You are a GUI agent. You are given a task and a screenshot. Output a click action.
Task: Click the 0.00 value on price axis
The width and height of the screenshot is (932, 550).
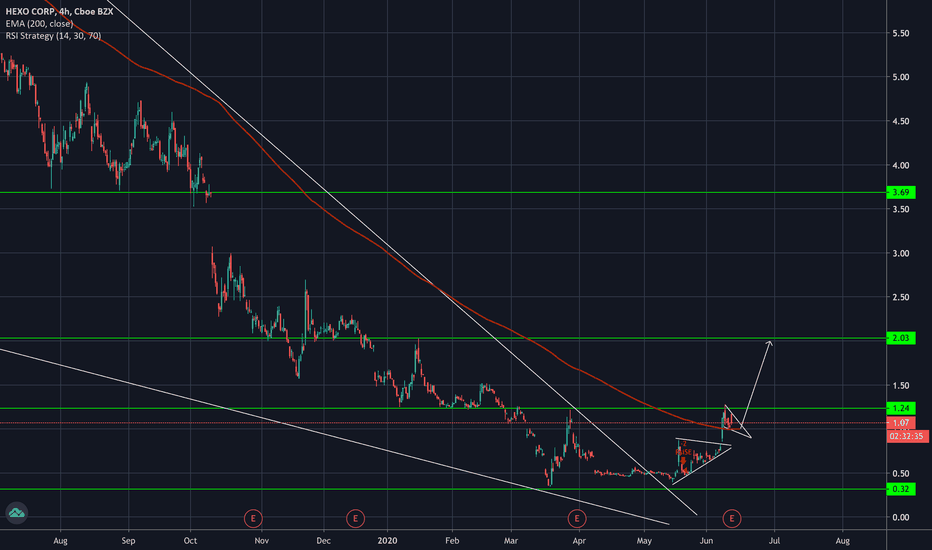click(900, 517)
